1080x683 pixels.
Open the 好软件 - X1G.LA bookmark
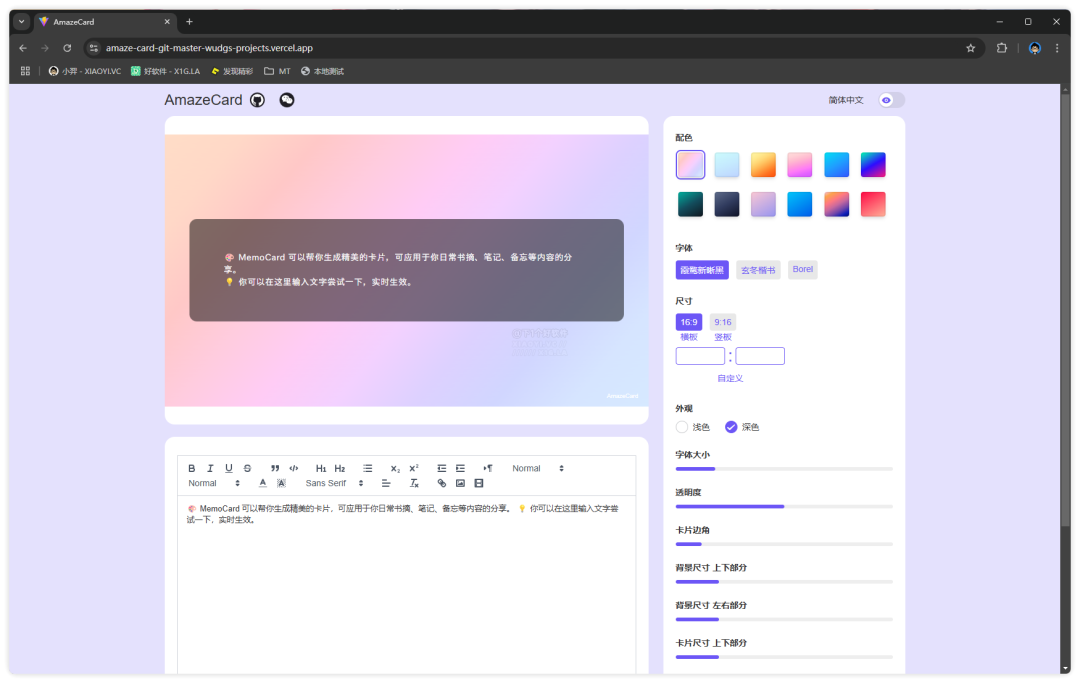point(165,71)
